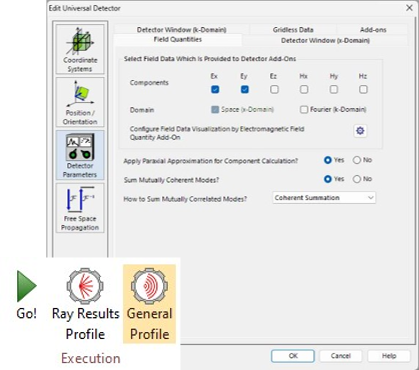Uncheck the Ex component checkbox

click(x=215, y=89)
